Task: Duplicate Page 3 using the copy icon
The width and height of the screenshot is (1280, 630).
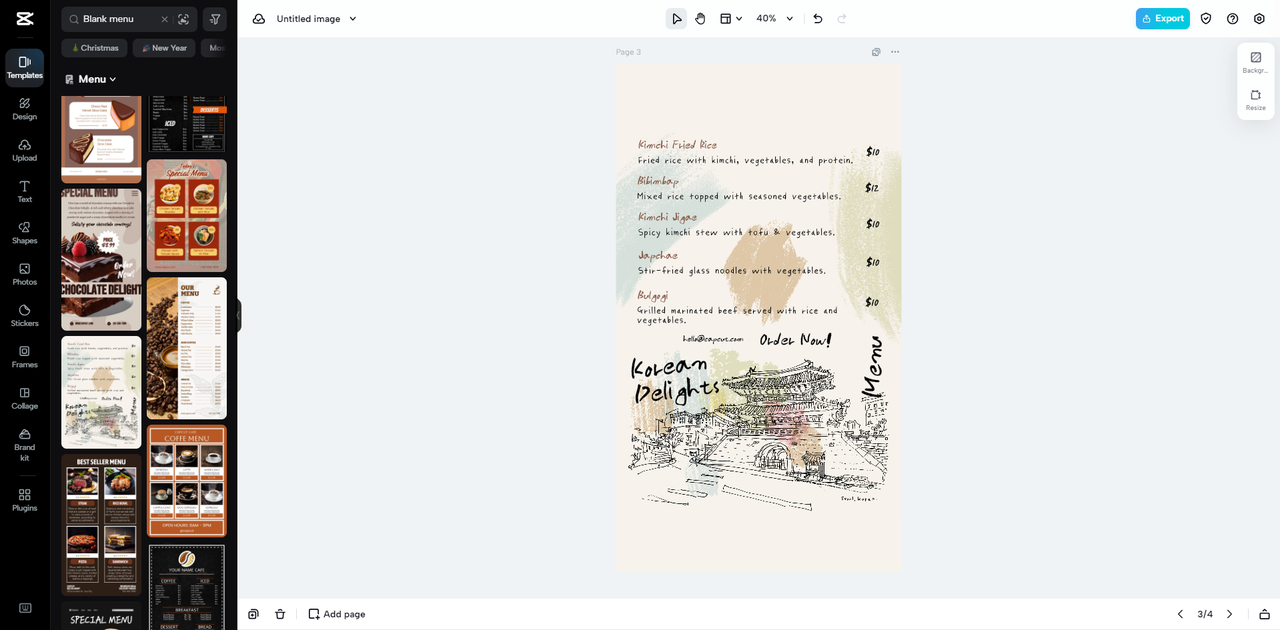Action: pos(876,52)
